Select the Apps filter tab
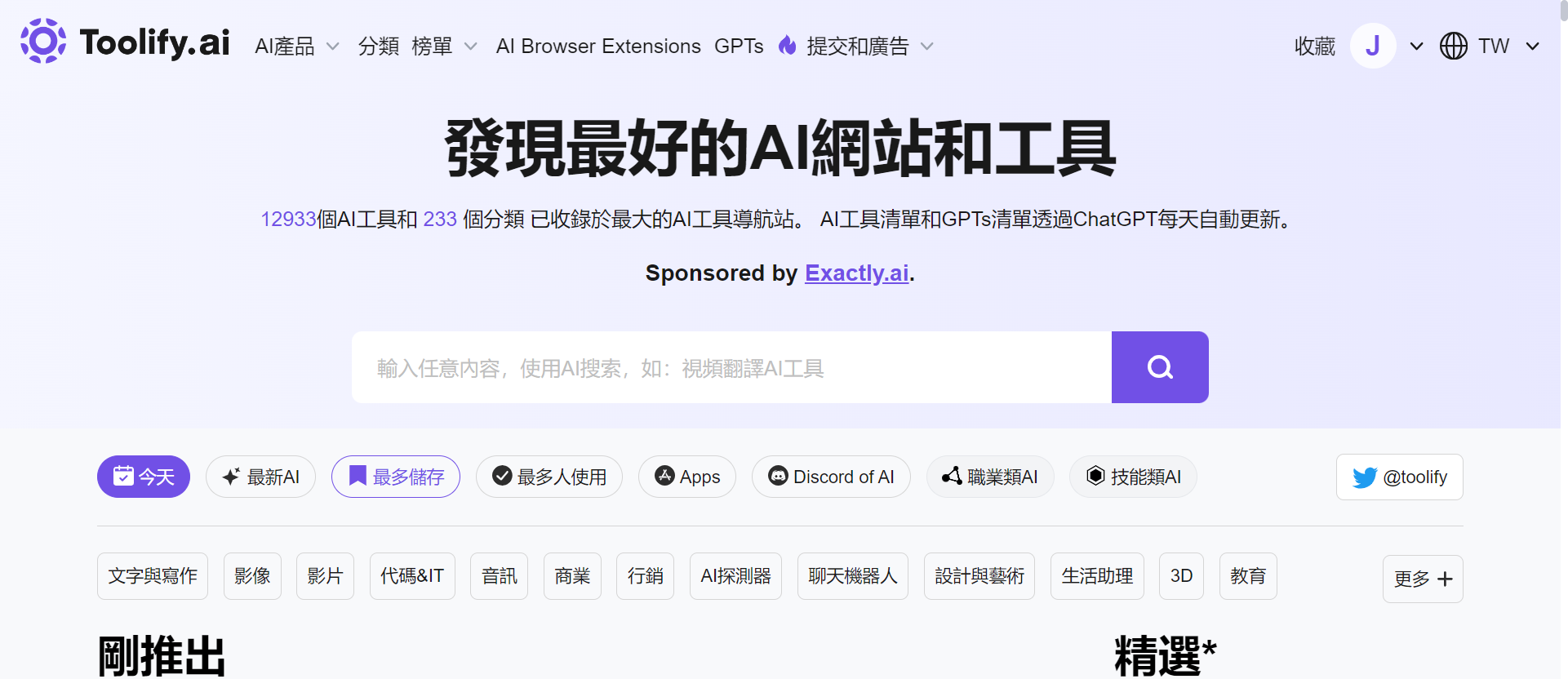 pyautogui.click(x=687, y=477)
